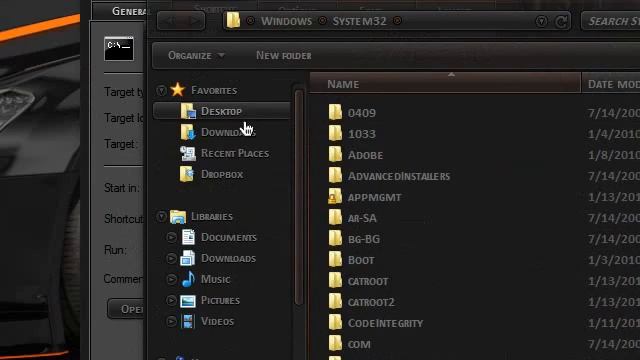Click the AdvancedInstallers folder icon
Image resolution: width=640 pixels, height=360 pixels.
[335, 175]
